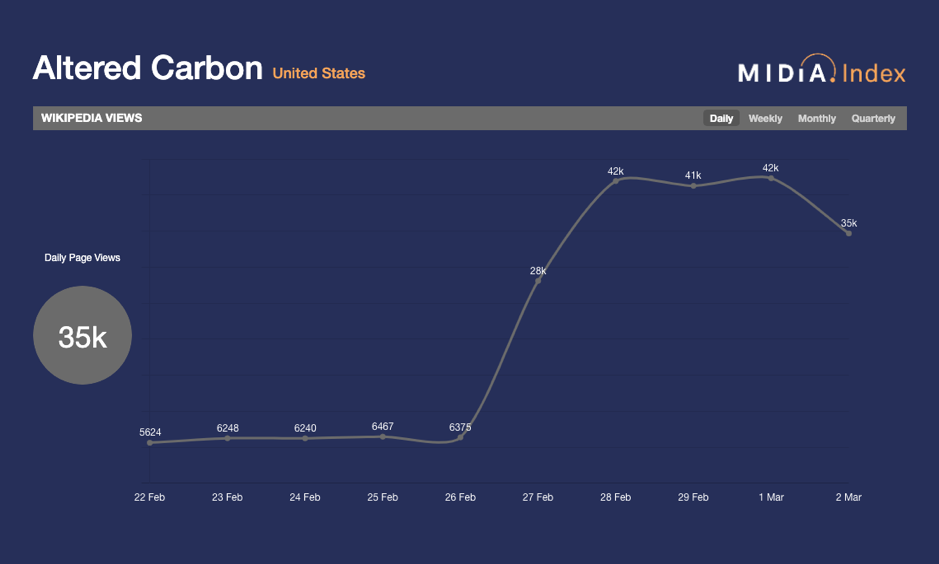Click the 24 Feb axis label
This screenshot has width=939, height=564.
[305, 497]
